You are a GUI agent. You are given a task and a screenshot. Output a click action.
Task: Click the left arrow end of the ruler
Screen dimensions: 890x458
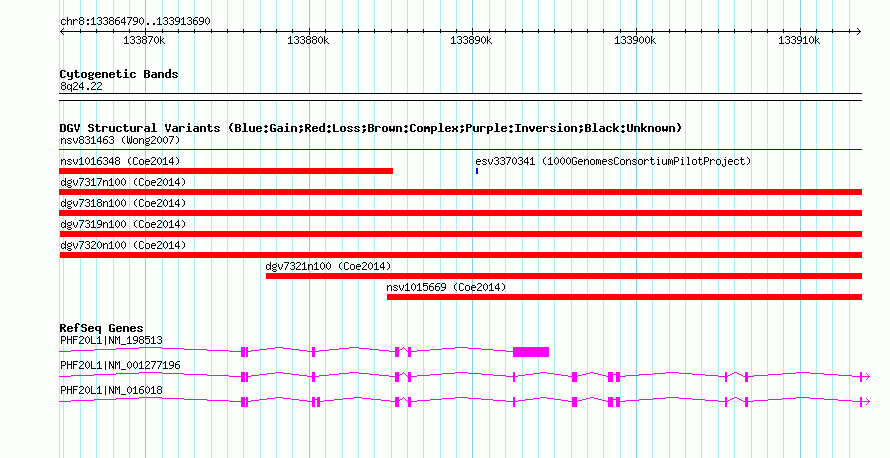point(62,32)
